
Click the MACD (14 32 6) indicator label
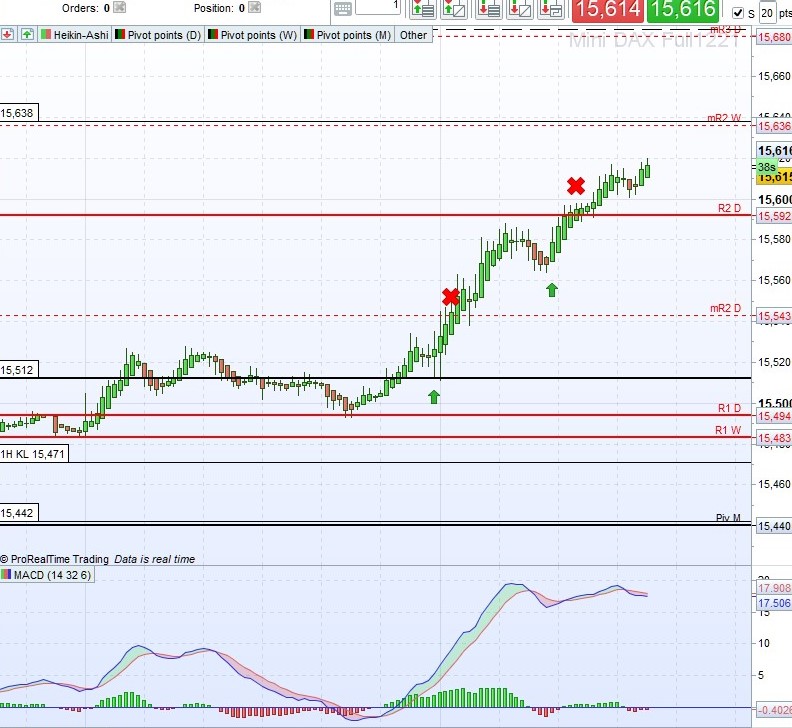coord(46,575)
